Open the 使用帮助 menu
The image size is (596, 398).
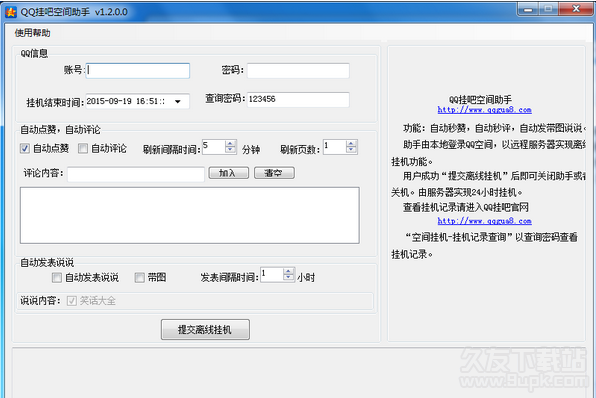[32, 33]
